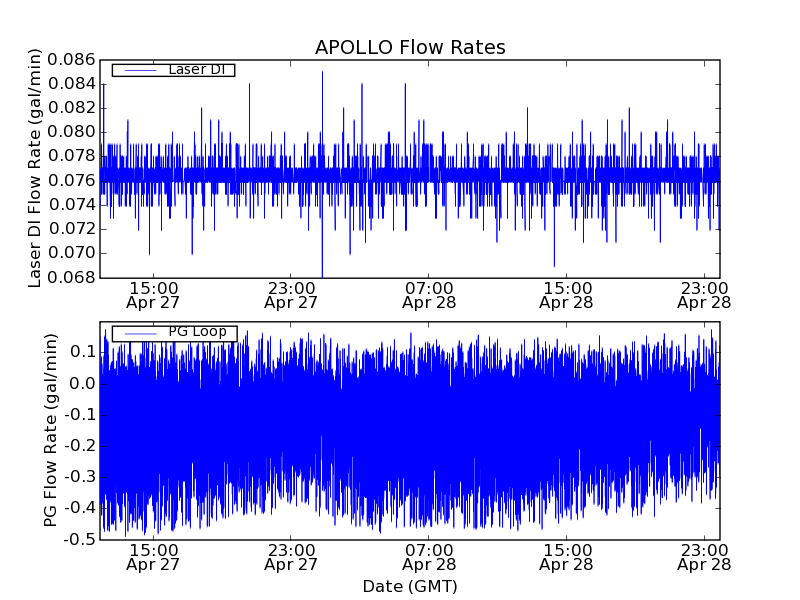
Task: Select the -0.4 tick on PG flow axis
Action: coord(80,508)
